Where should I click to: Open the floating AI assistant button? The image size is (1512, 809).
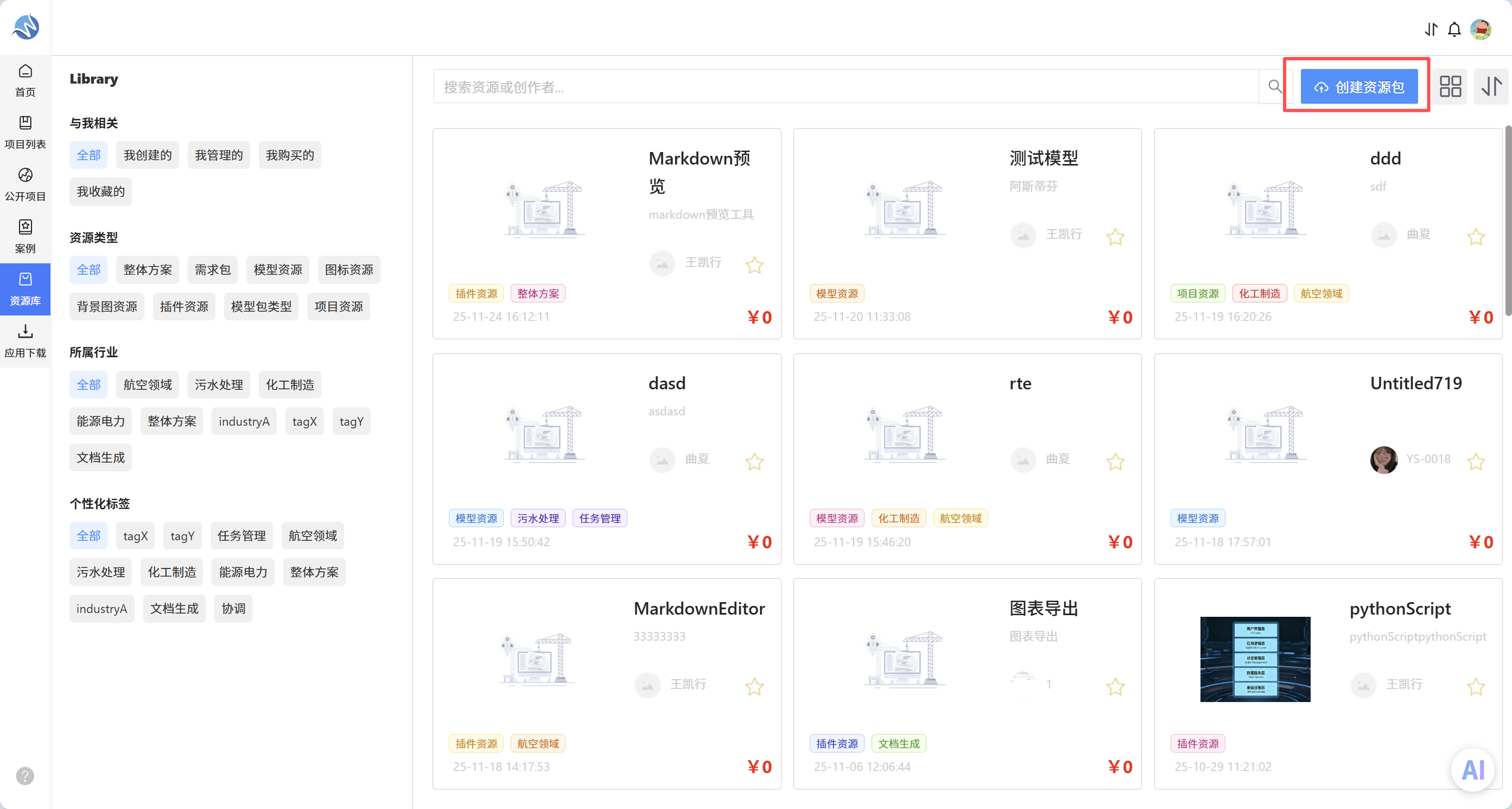coord(1473,770)
